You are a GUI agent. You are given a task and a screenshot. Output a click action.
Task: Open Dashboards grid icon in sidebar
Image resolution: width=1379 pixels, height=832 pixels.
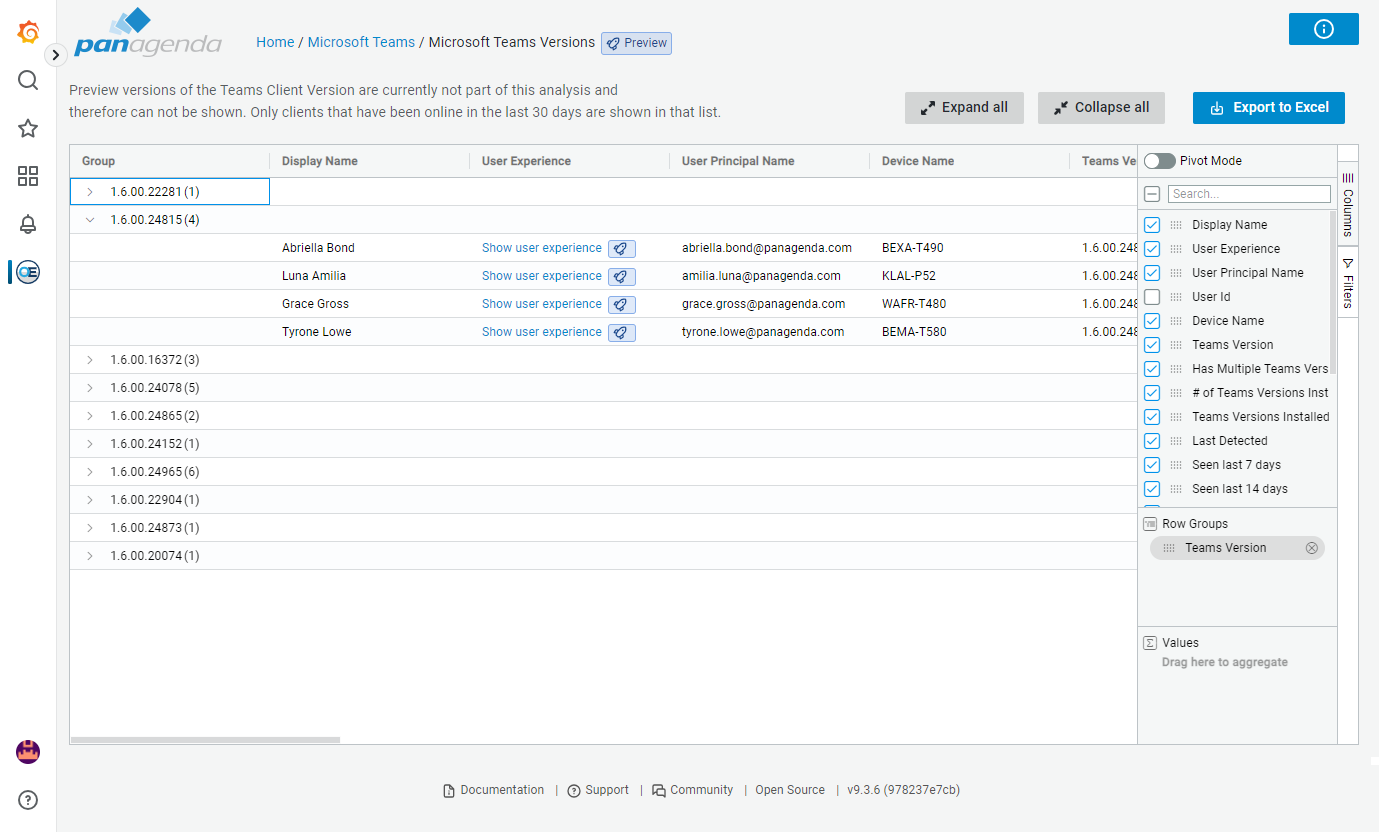pos(28,176)
